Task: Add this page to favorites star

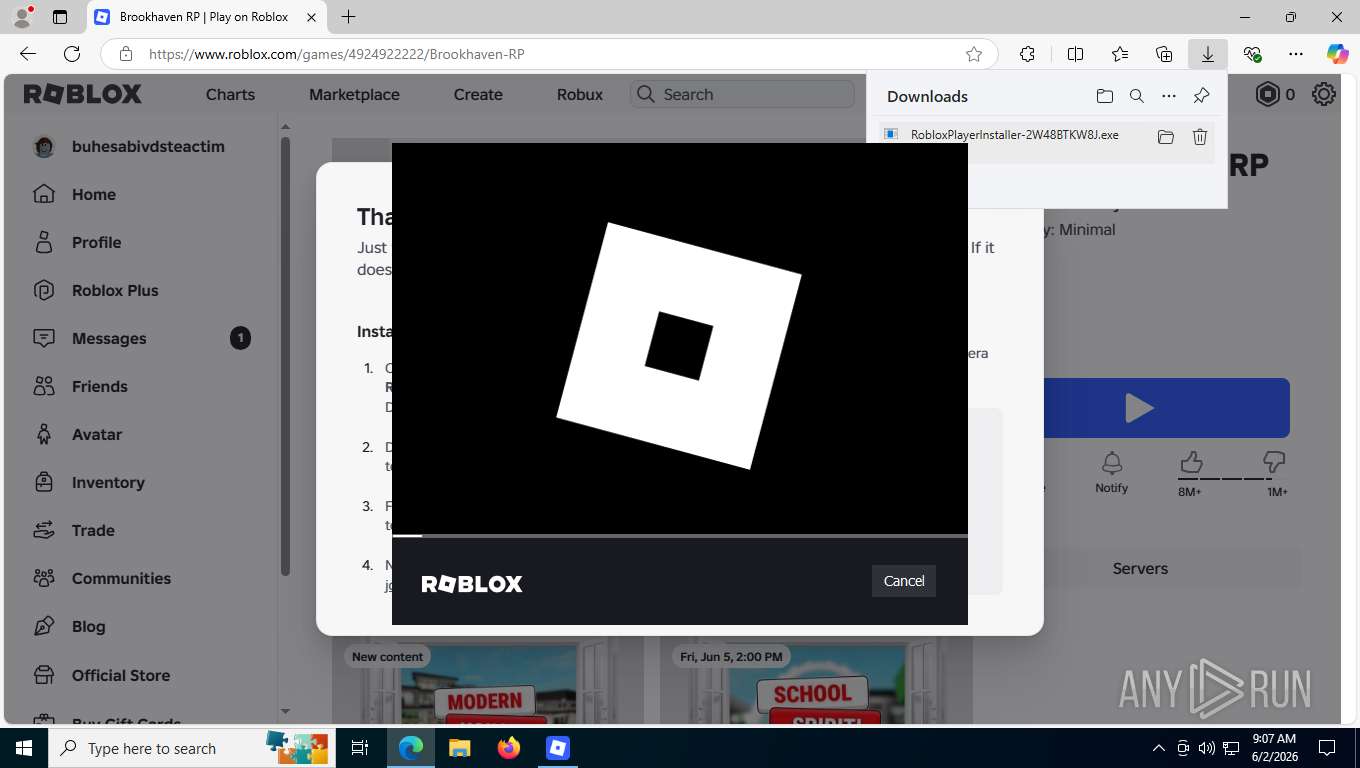Action: coord(973,54)
